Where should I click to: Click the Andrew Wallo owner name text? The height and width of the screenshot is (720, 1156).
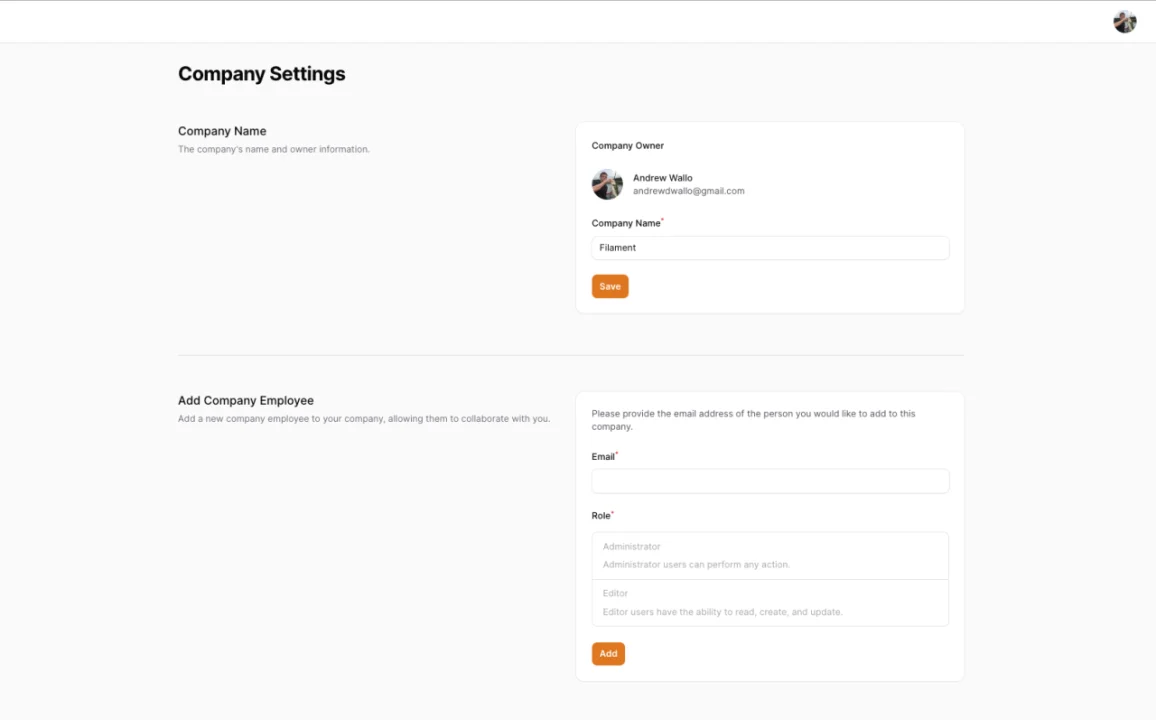pyautogui.click(x=662, y=177)
